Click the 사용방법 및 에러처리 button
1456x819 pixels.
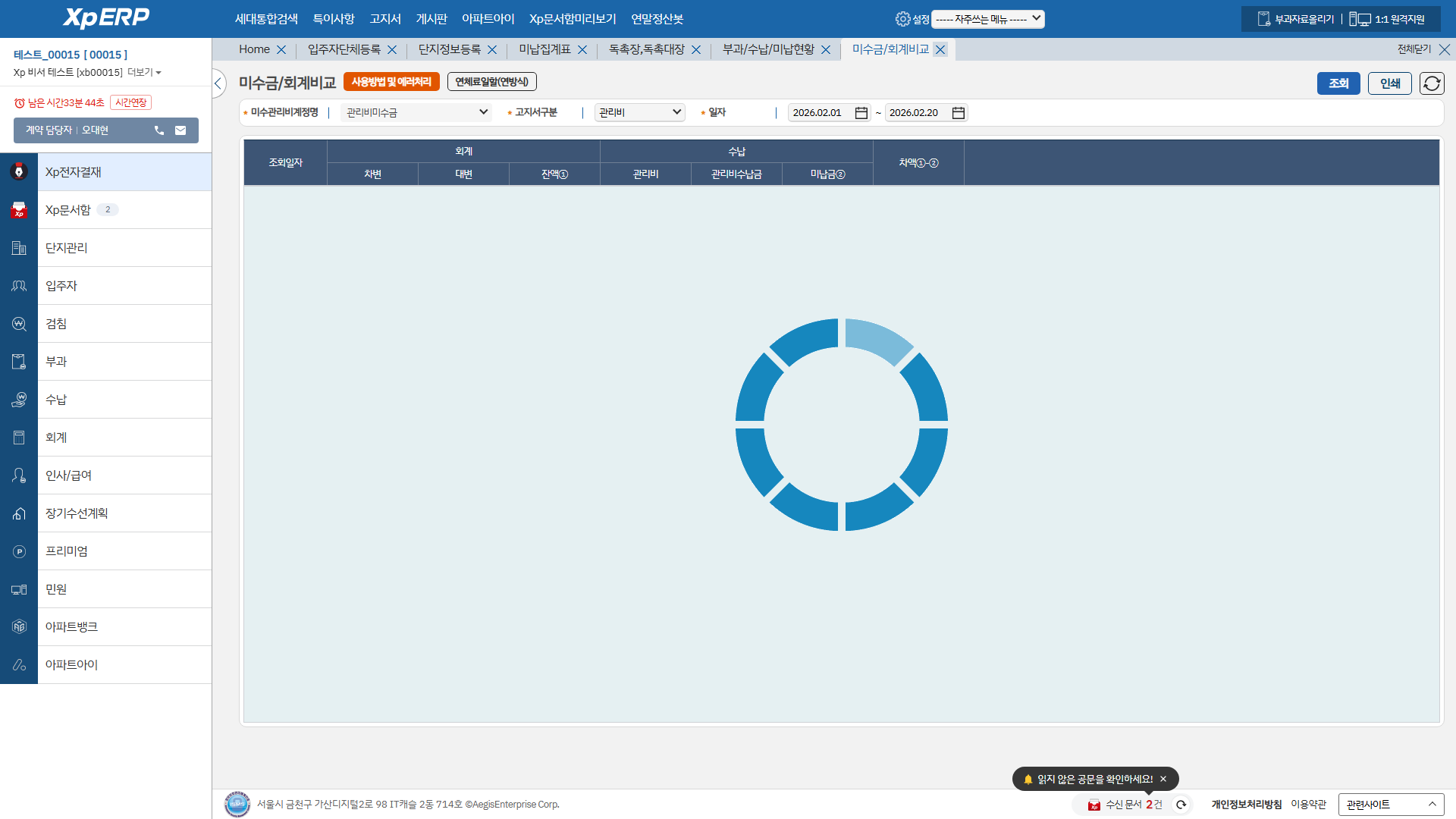391,82
